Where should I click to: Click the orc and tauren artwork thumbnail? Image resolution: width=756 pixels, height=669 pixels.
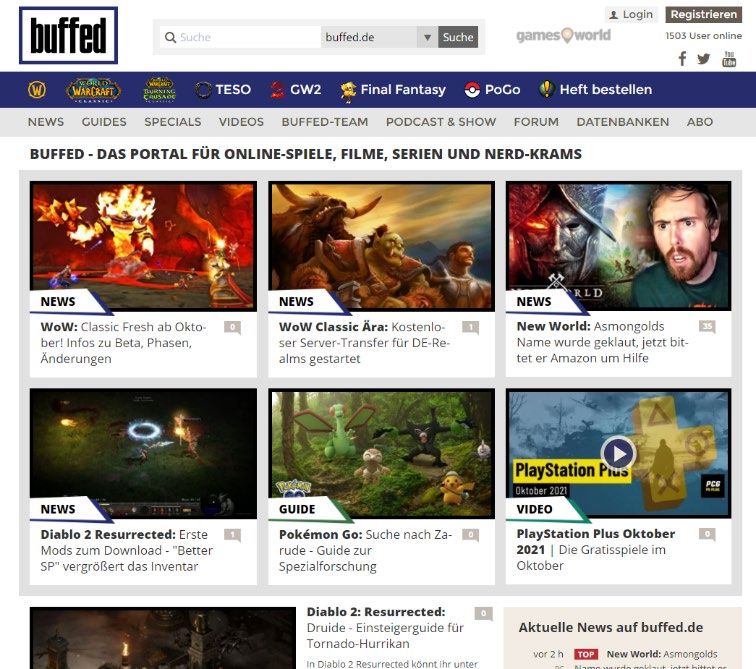point(381,246)
